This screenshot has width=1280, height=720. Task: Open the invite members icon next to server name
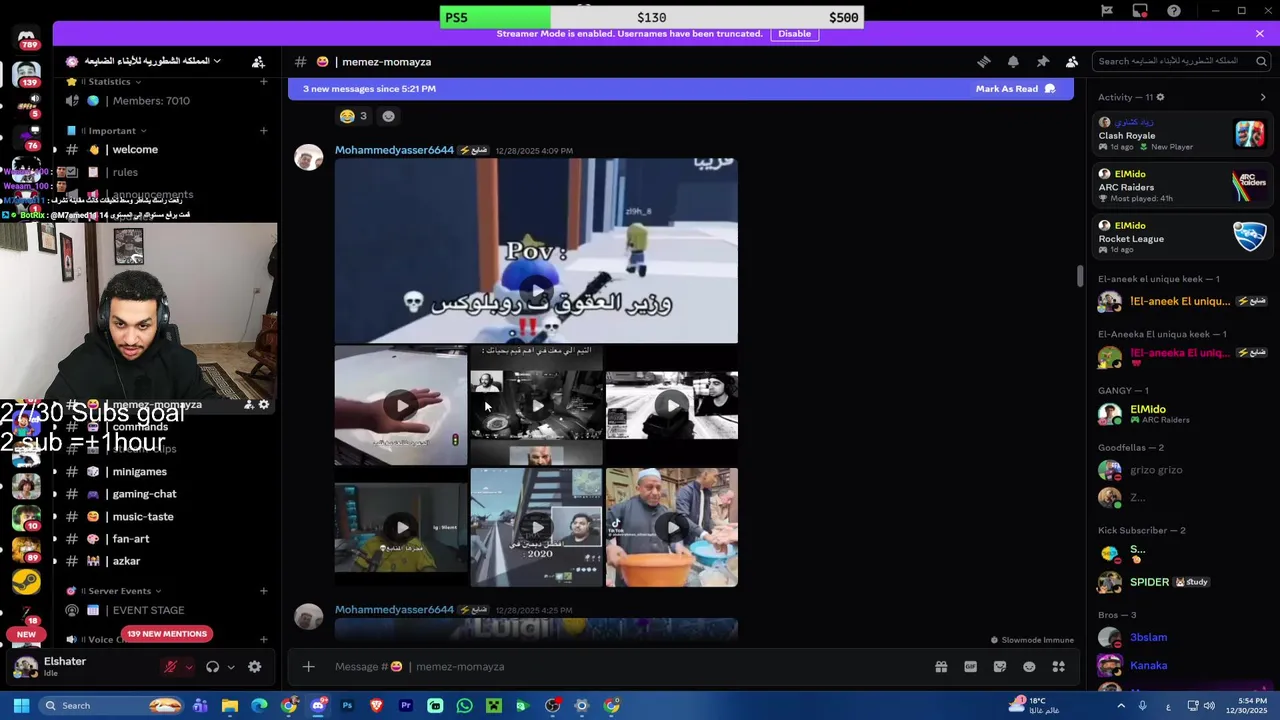coord(258,62)
